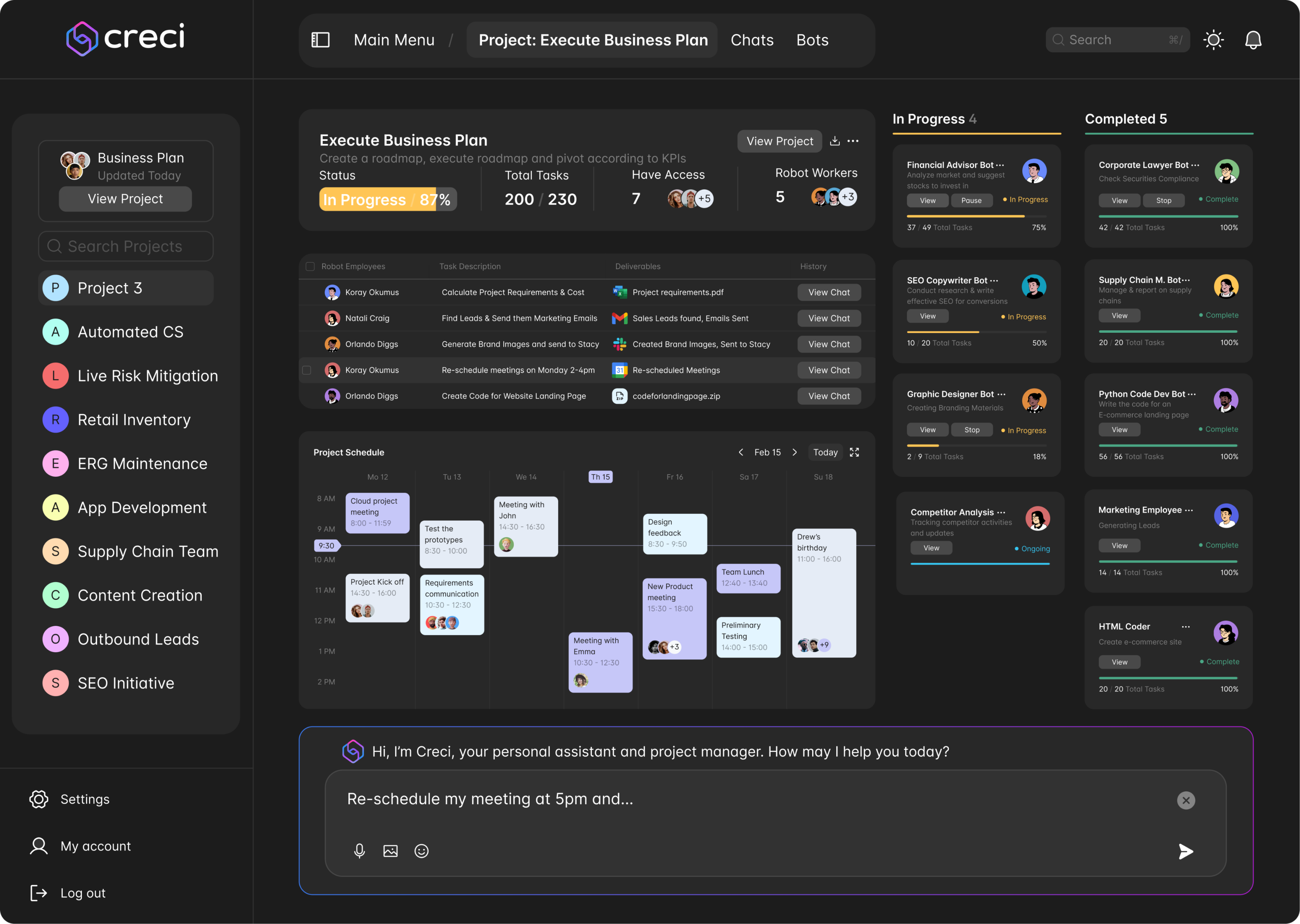Toggle the sidebar panel icon
Viewport: 1300px width, 924px height.
coord(320,40)
